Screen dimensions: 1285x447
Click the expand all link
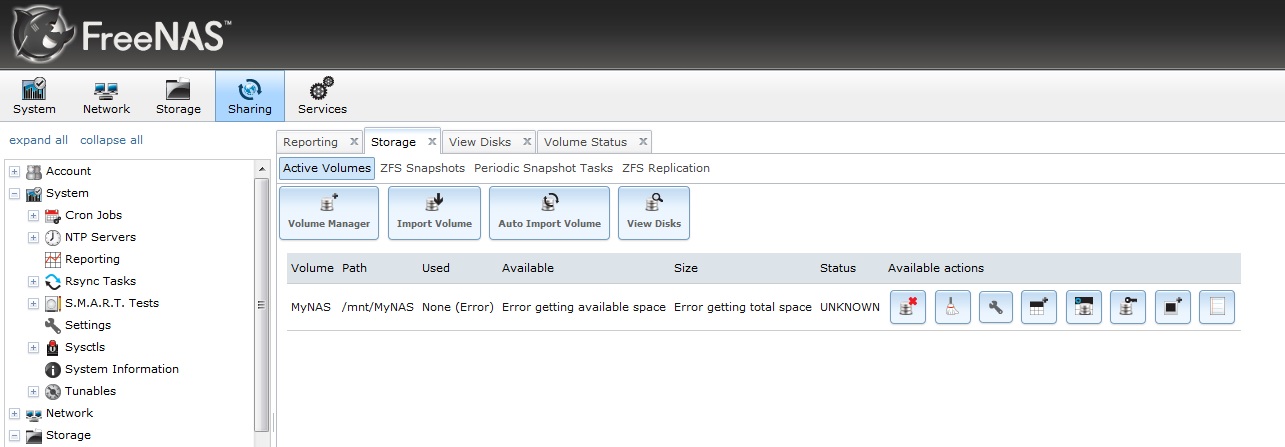click(x=39, y=140)
